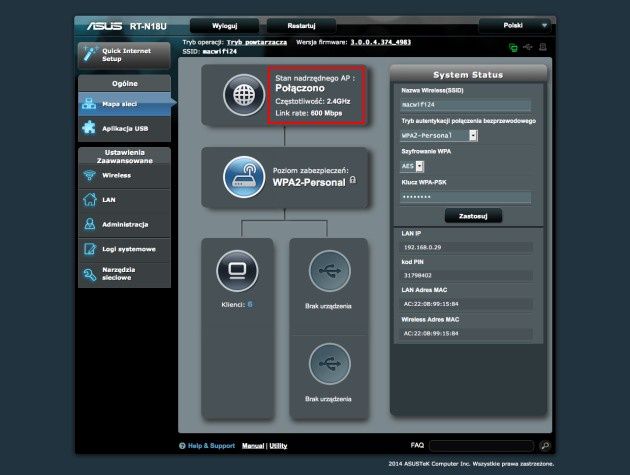Click the Restartuj button
This screenshot has height=475, width=630.
click(x=301, y=26)
